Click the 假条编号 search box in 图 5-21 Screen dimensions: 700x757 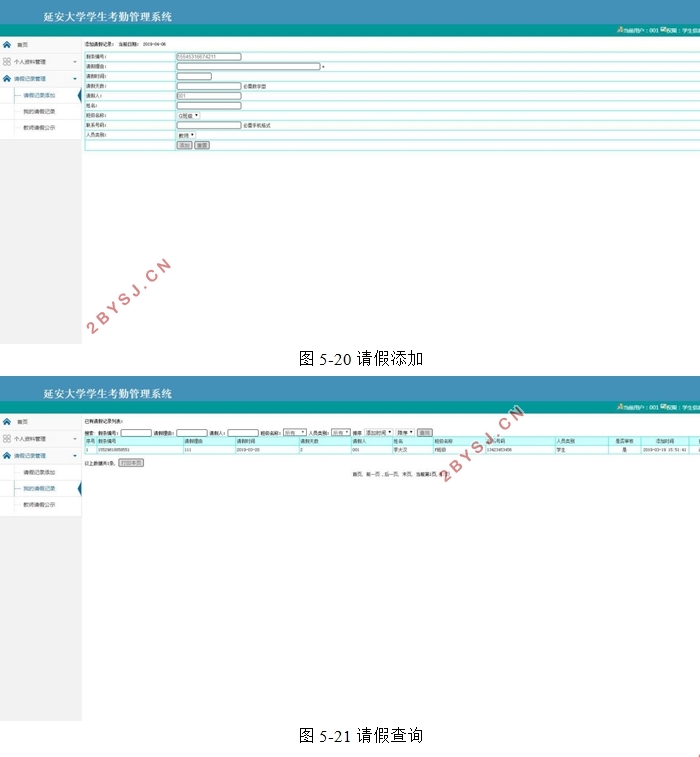[136, 433]
